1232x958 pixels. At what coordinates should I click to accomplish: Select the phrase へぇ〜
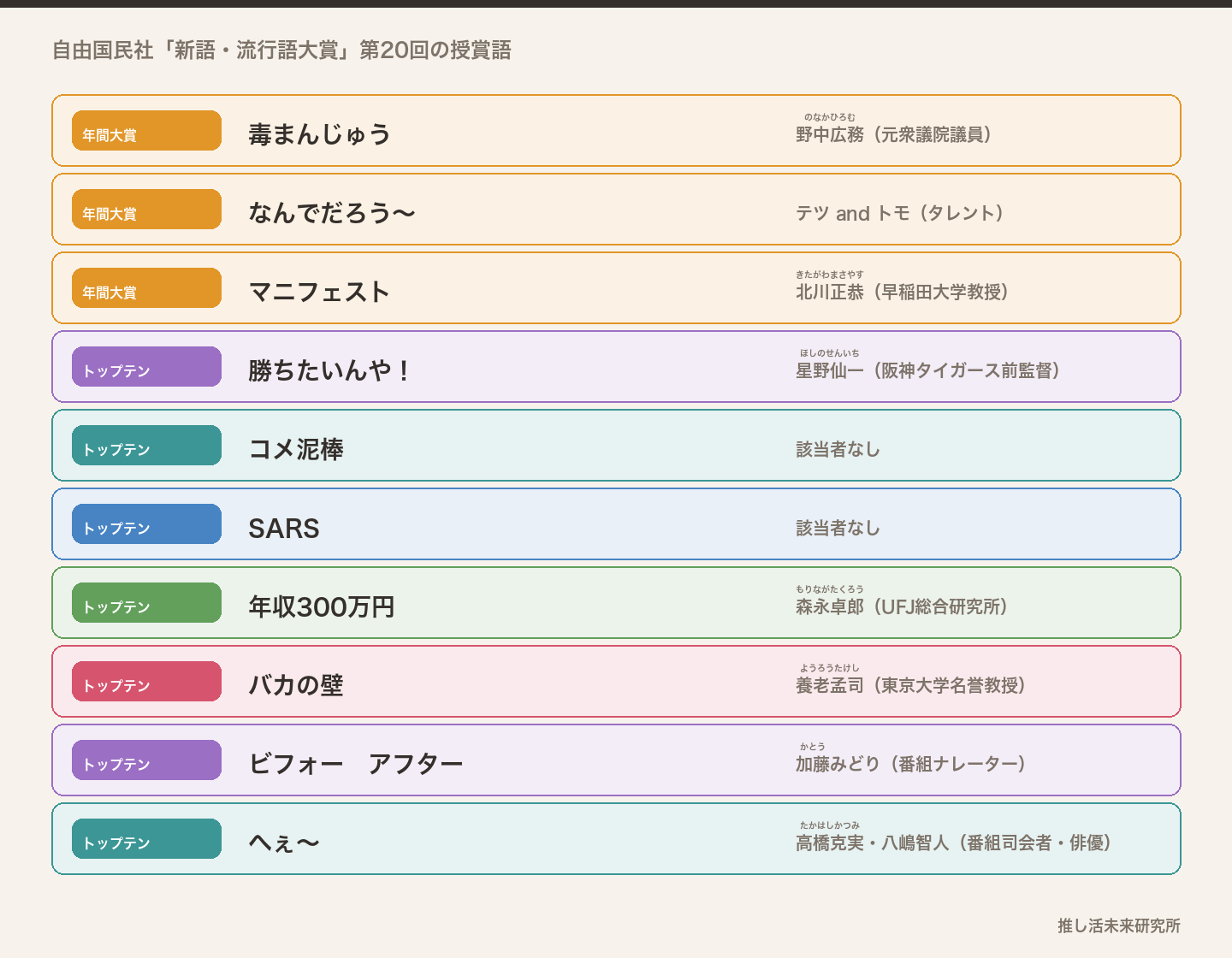point(284,843)
